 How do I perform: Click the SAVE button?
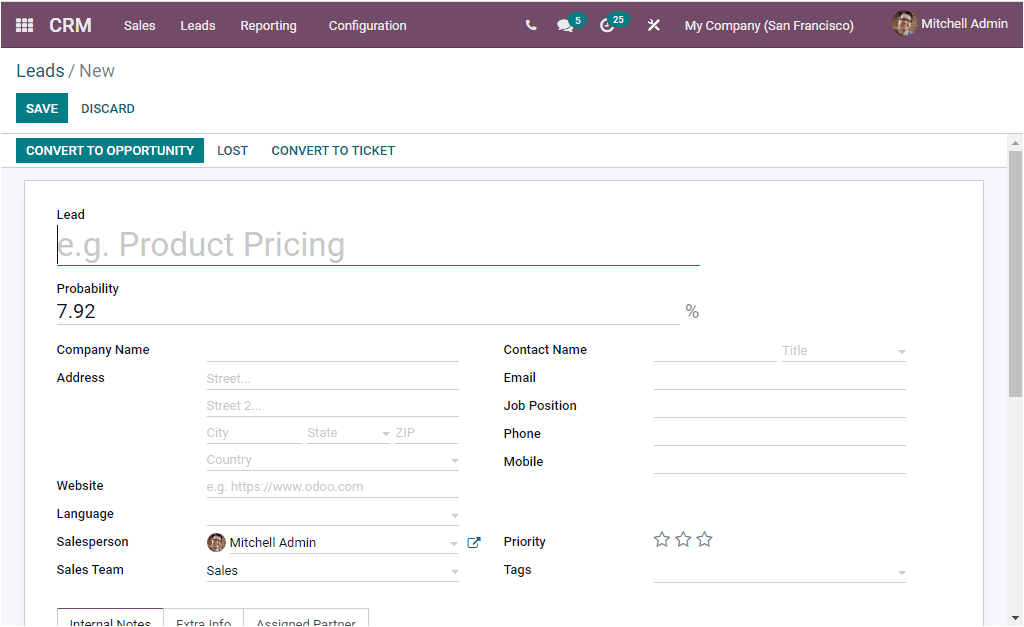pos(41,108)
